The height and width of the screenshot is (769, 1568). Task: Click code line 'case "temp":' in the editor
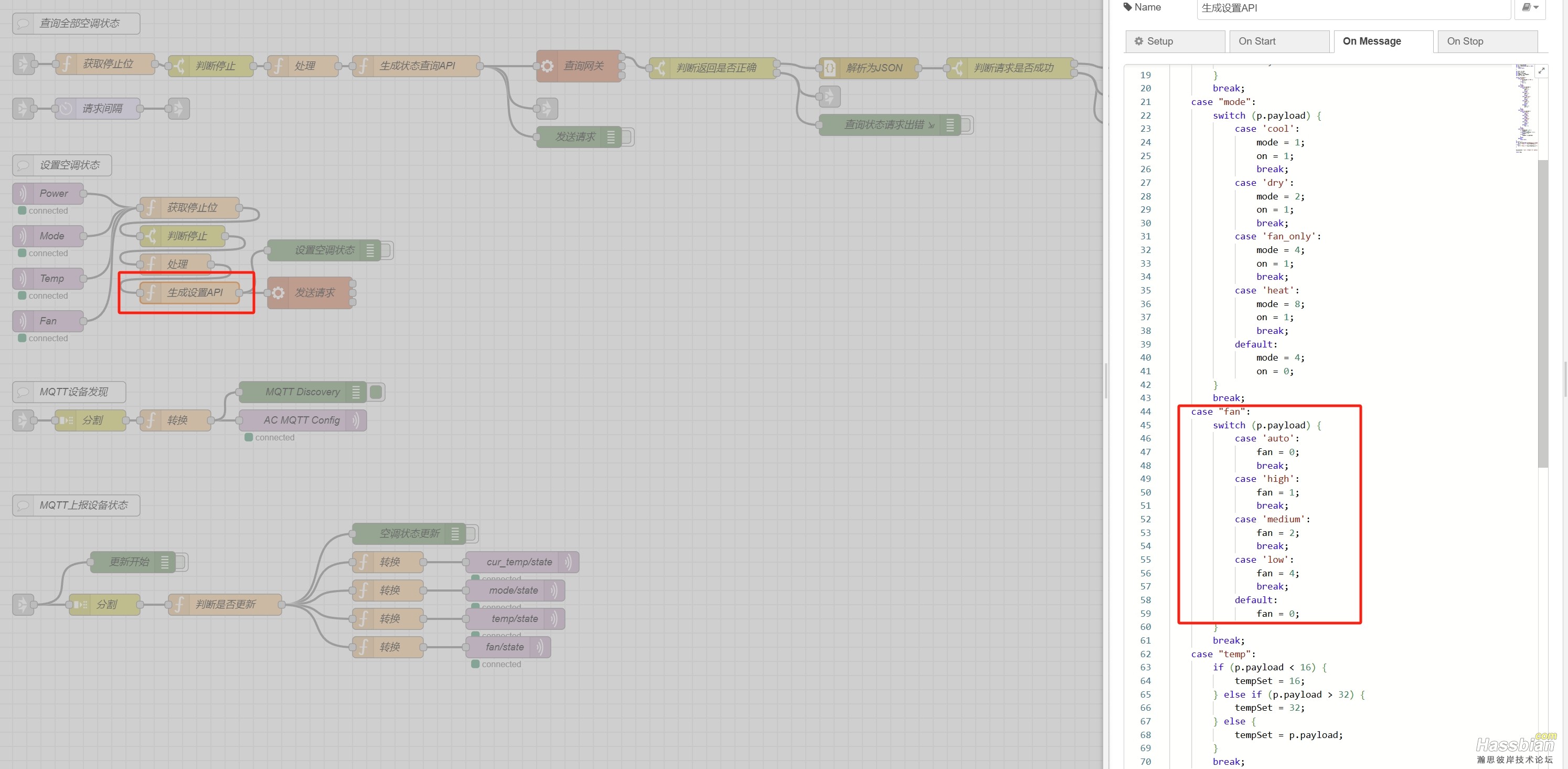(x=1223, y=654)
